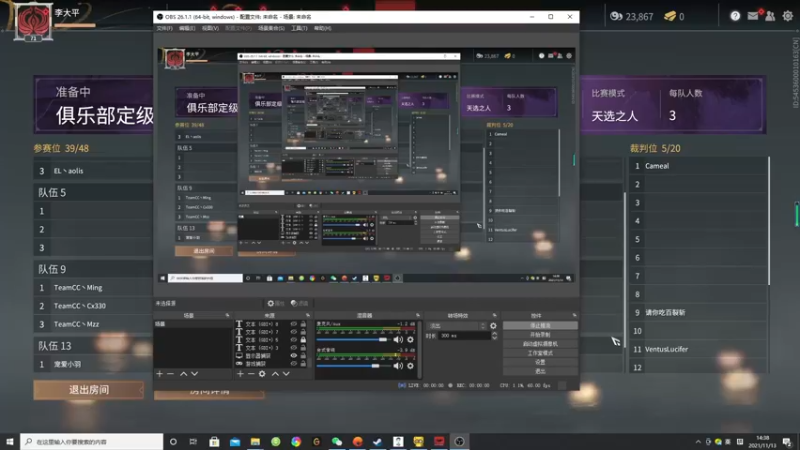Pop out the 混音器 audio mixer dock
Viewport: 800px width, 450px height.
click(418, 315)
